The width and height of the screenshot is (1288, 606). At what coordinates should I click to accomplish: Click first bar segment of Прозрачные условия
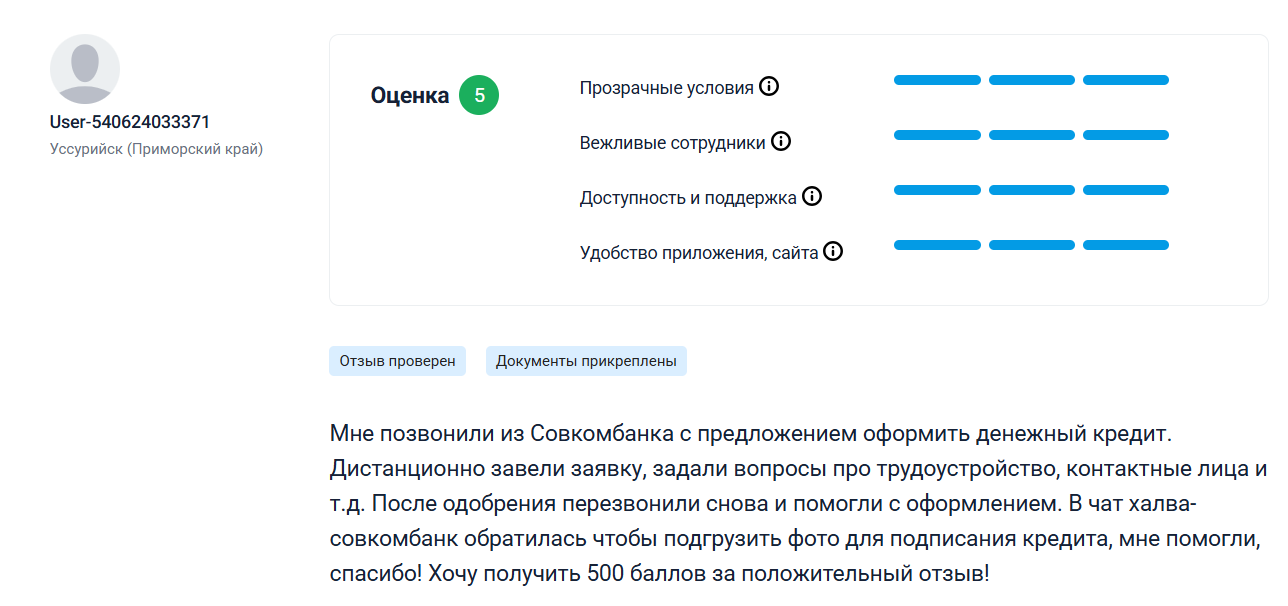click(937, 80)
